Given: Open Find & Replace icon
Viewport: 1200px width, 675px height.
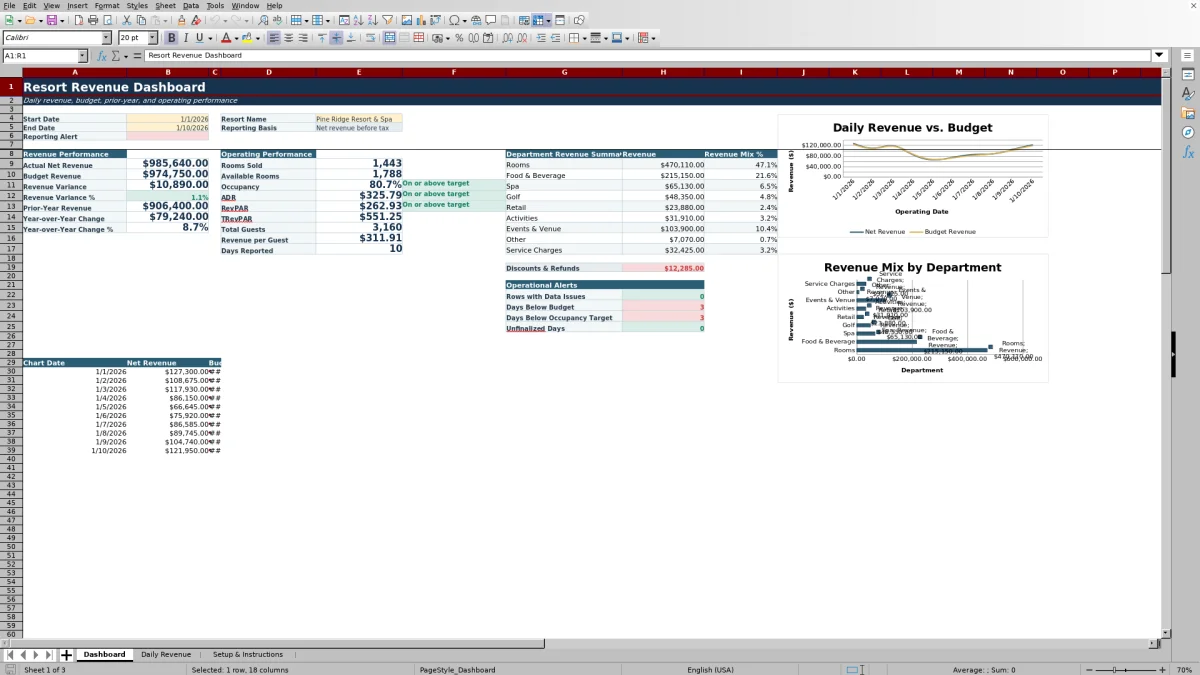Looking at the screenshot, I should coord(263,20).
